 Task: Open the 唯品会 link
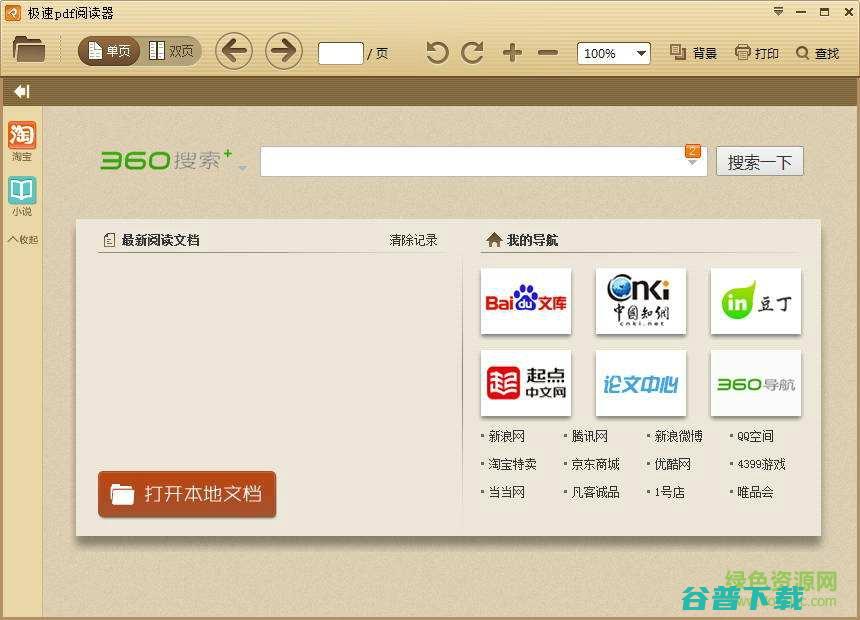point(755,492)
